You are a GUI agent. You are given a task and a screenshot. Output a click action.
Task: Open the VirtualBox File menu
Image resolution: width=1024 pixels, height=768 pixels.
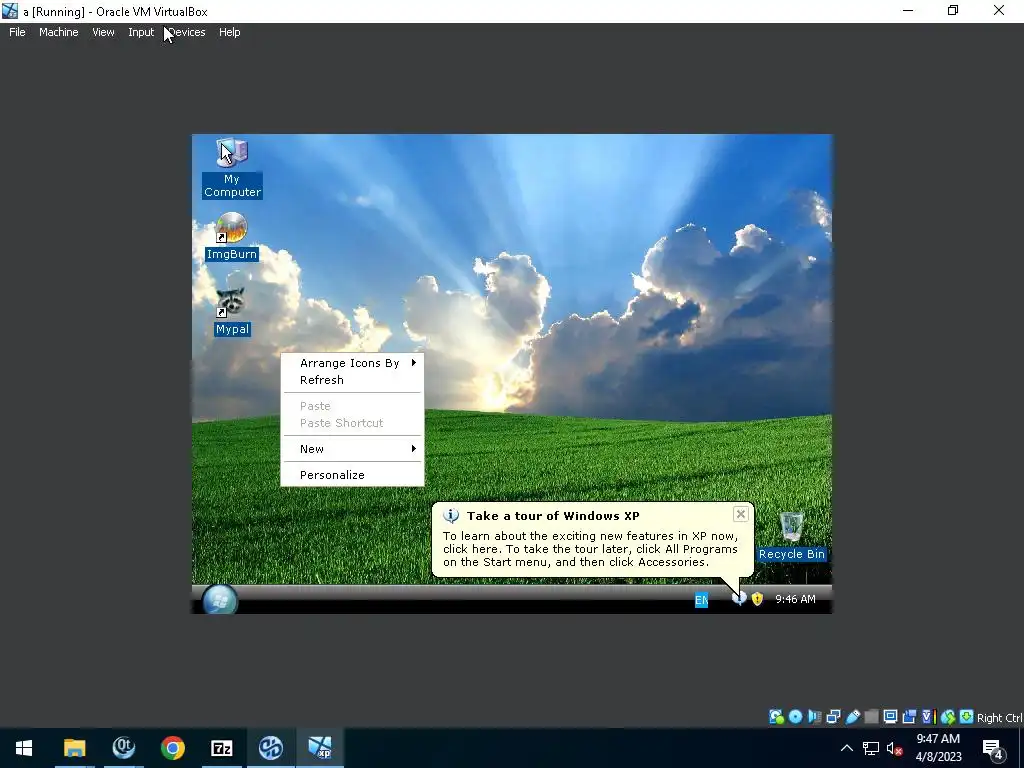[x=17, y=32]
